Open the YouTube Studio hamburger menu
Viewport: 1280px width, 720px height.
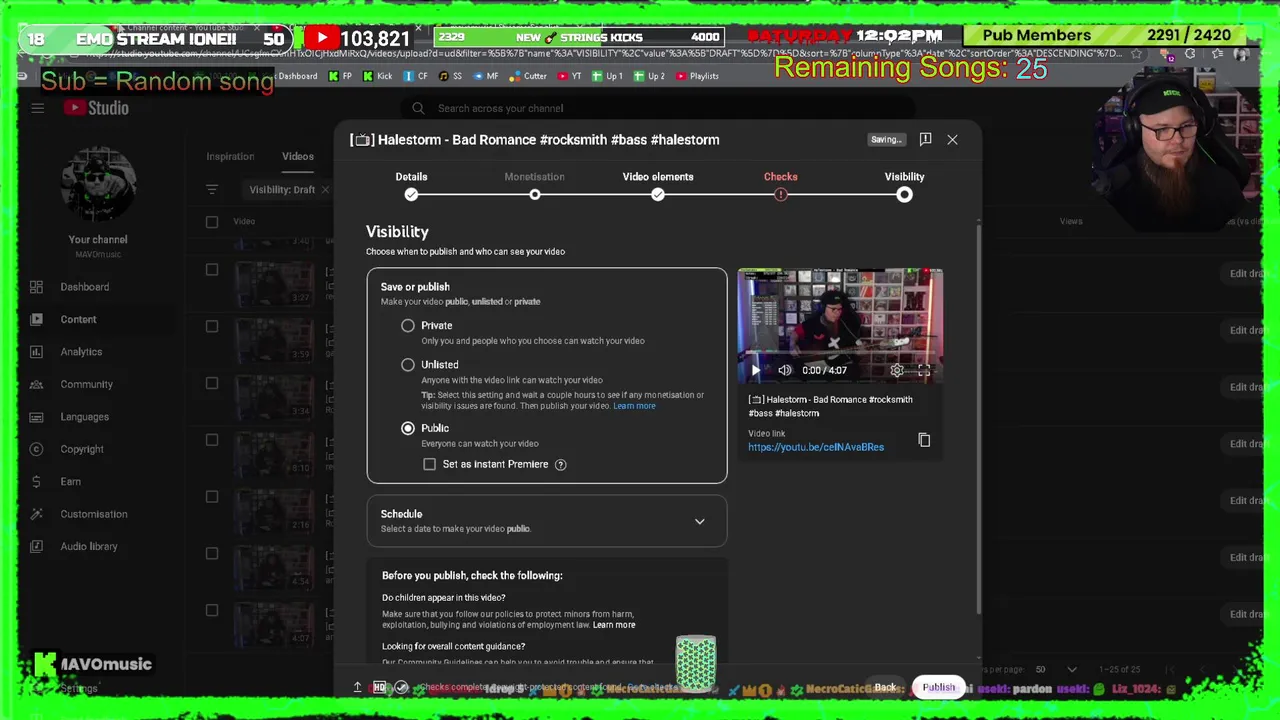tap(37, 108)
